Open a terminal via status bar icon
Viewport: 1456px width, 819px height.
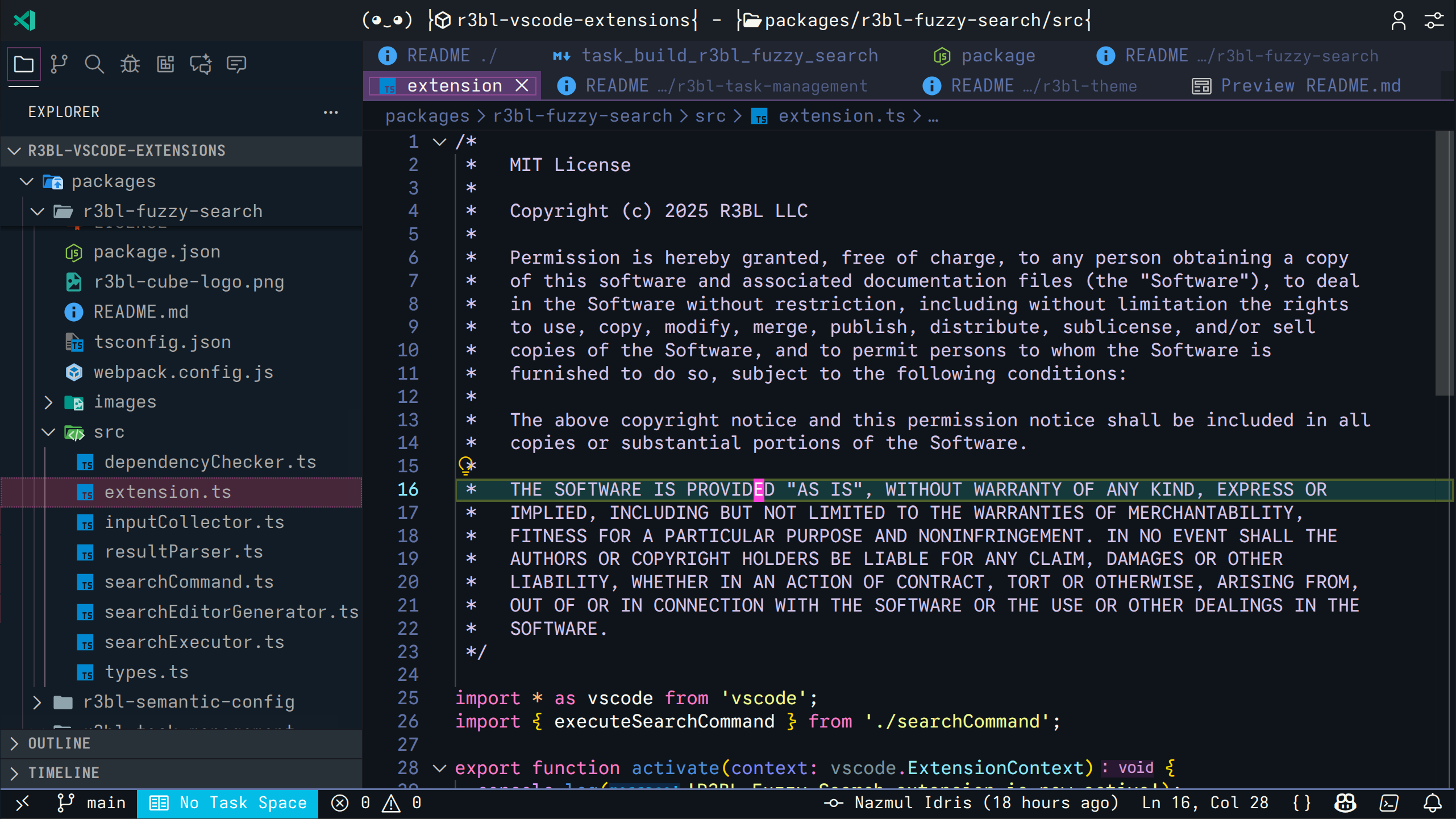tap(1388, 803)
